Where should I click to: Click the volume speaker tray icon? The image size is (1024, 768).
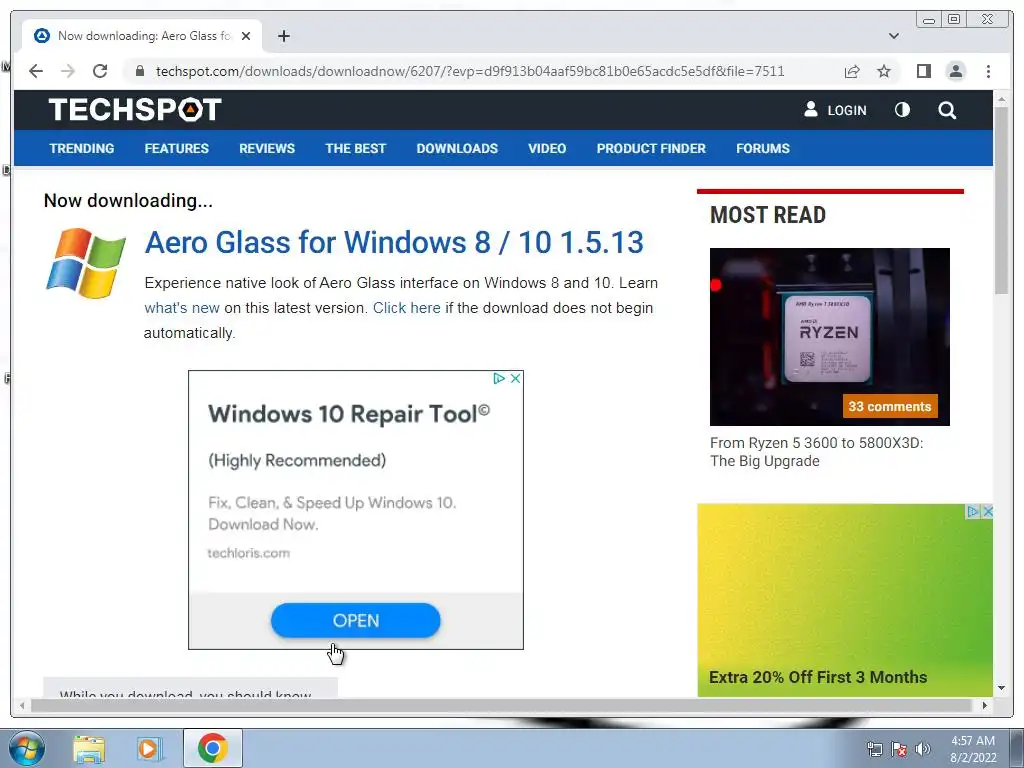[923, 750]
